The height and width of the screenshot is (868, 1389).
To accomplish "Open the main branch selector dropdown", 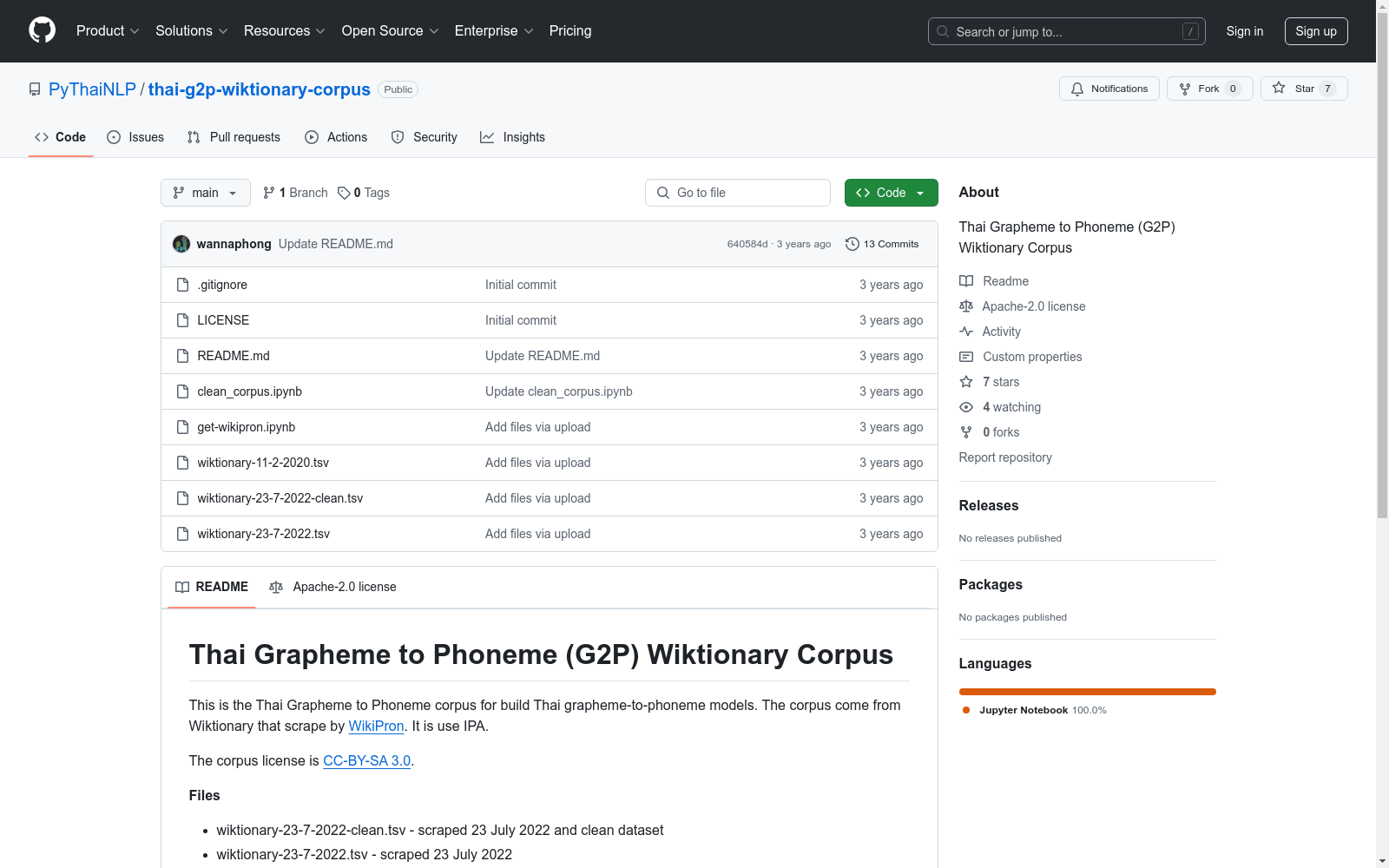I will click(x=206, y=193).
